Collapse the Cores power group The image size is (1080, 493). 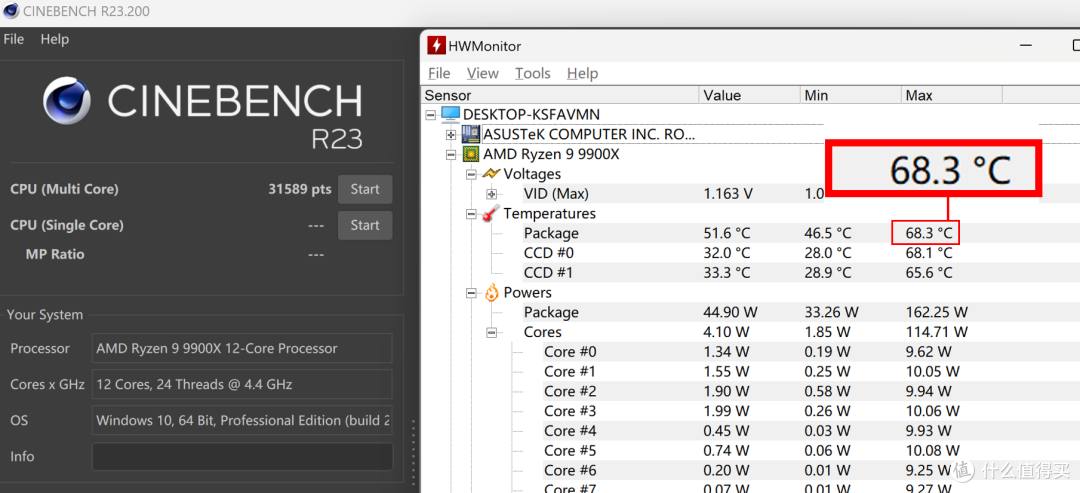[x=491, y=333]
